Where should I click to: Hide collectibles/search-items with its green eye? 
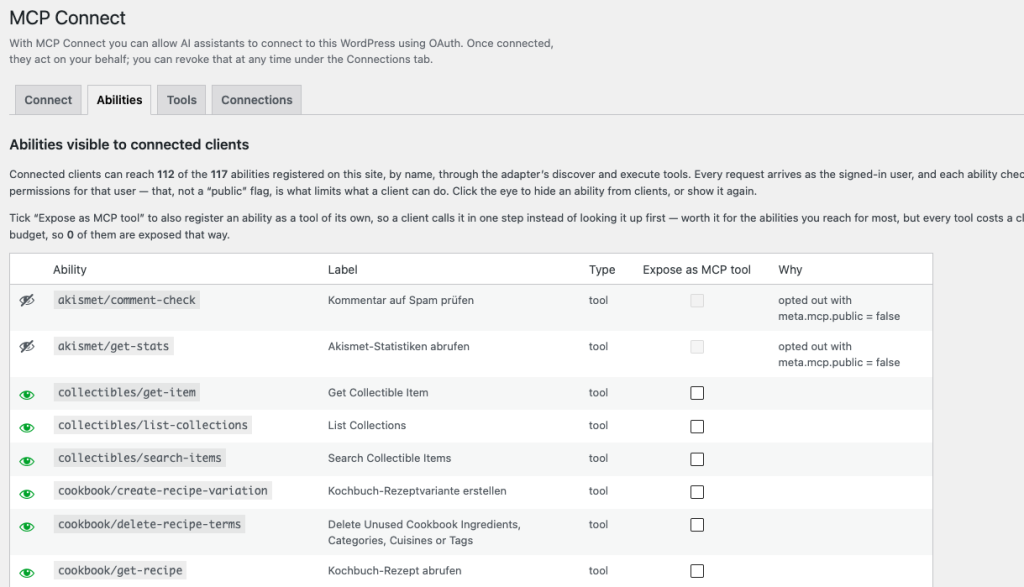27,461
